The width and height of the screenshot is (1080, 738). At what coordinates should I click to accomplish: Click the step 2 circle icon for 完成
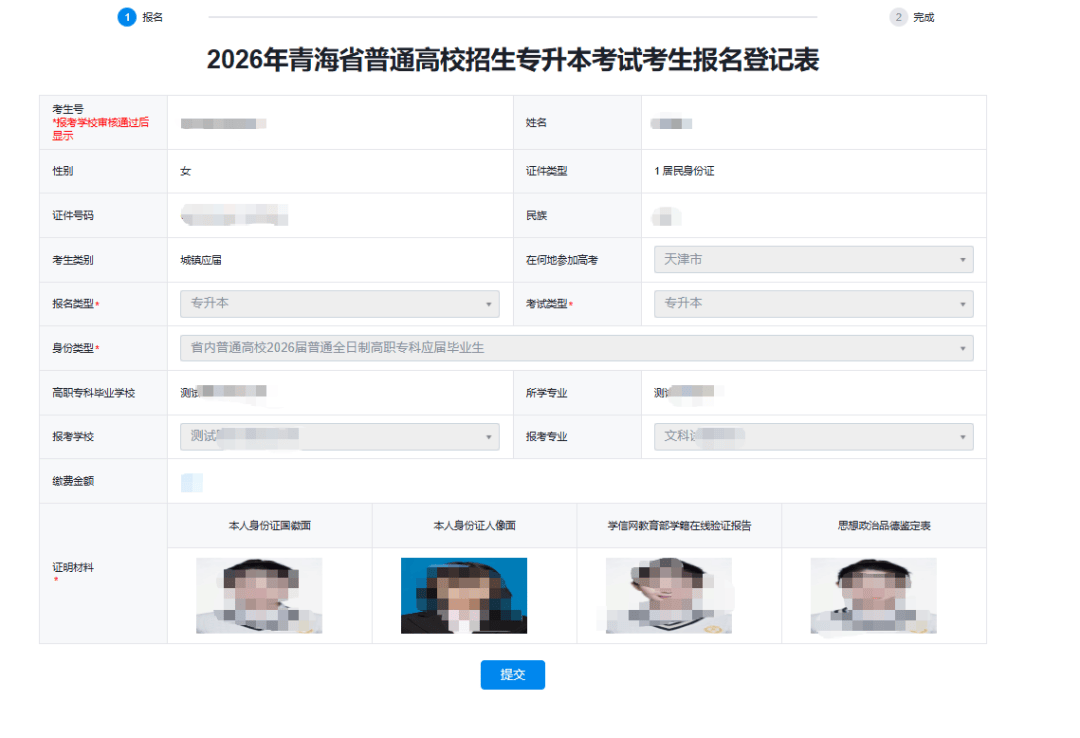898,17
